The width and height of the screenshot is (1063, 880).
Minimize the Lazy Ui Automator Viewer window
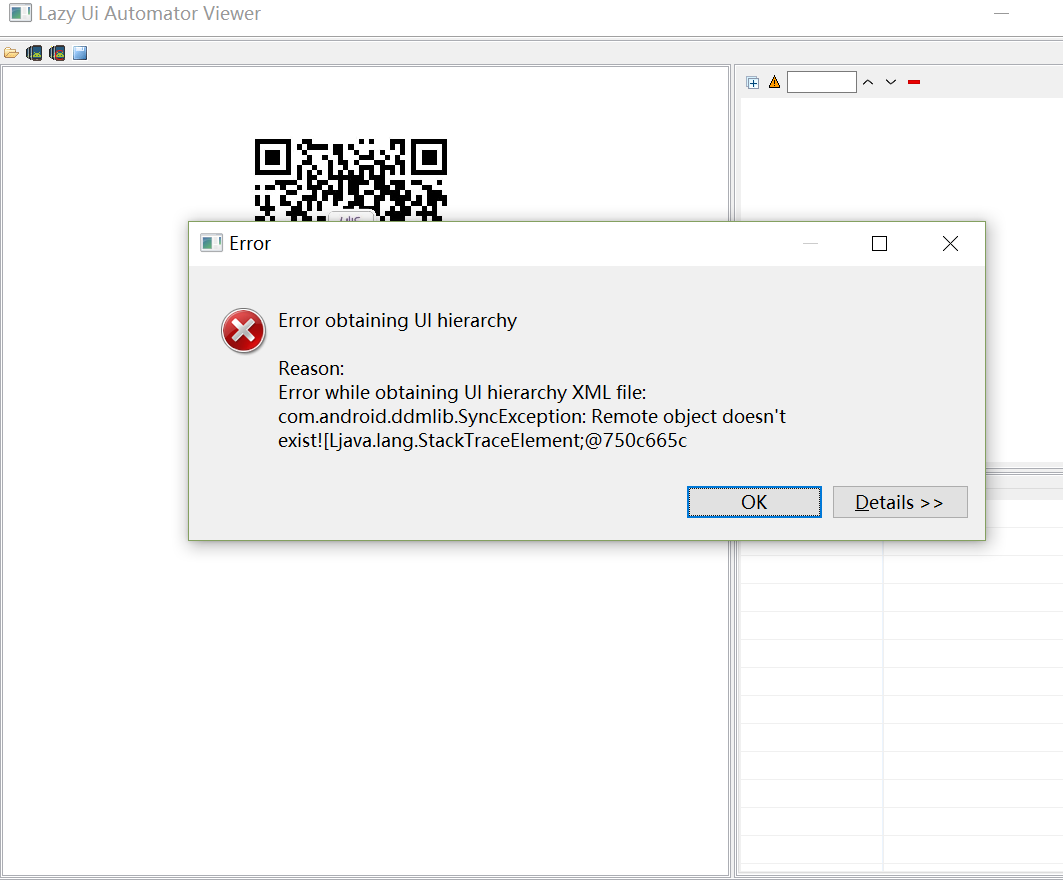tap(1002, 13)
